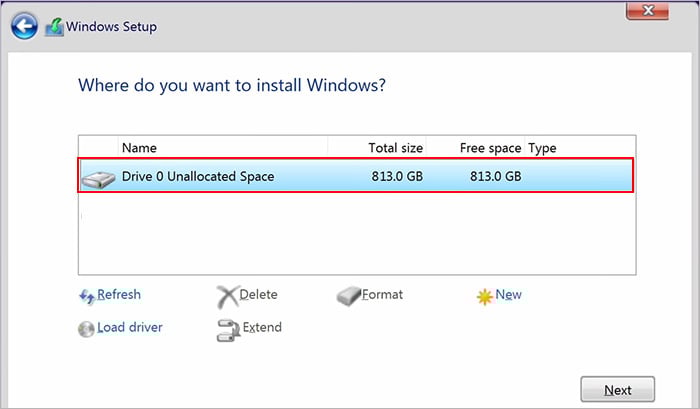Click the Delete X icon
The width and height of the screenshot is (700, 409).
pos(227,296)
